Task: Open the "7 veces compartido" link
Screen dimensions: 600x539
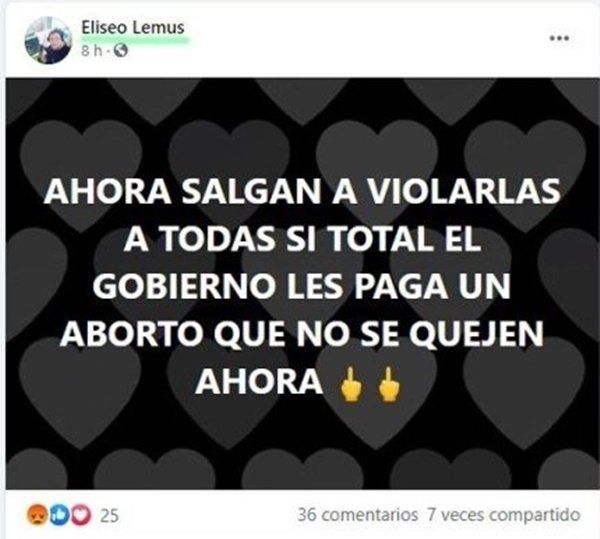Action: pyautogui.click(x=504, y=515)
